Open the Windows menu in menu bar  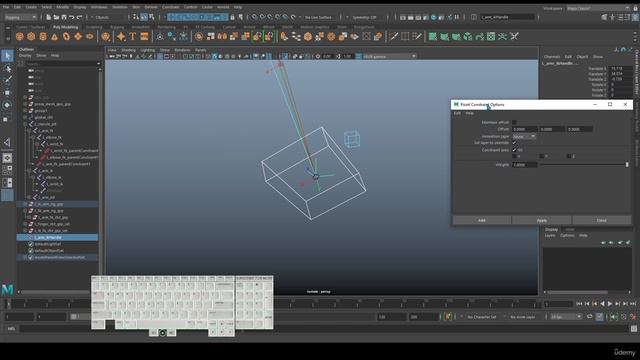click(99, 7)
